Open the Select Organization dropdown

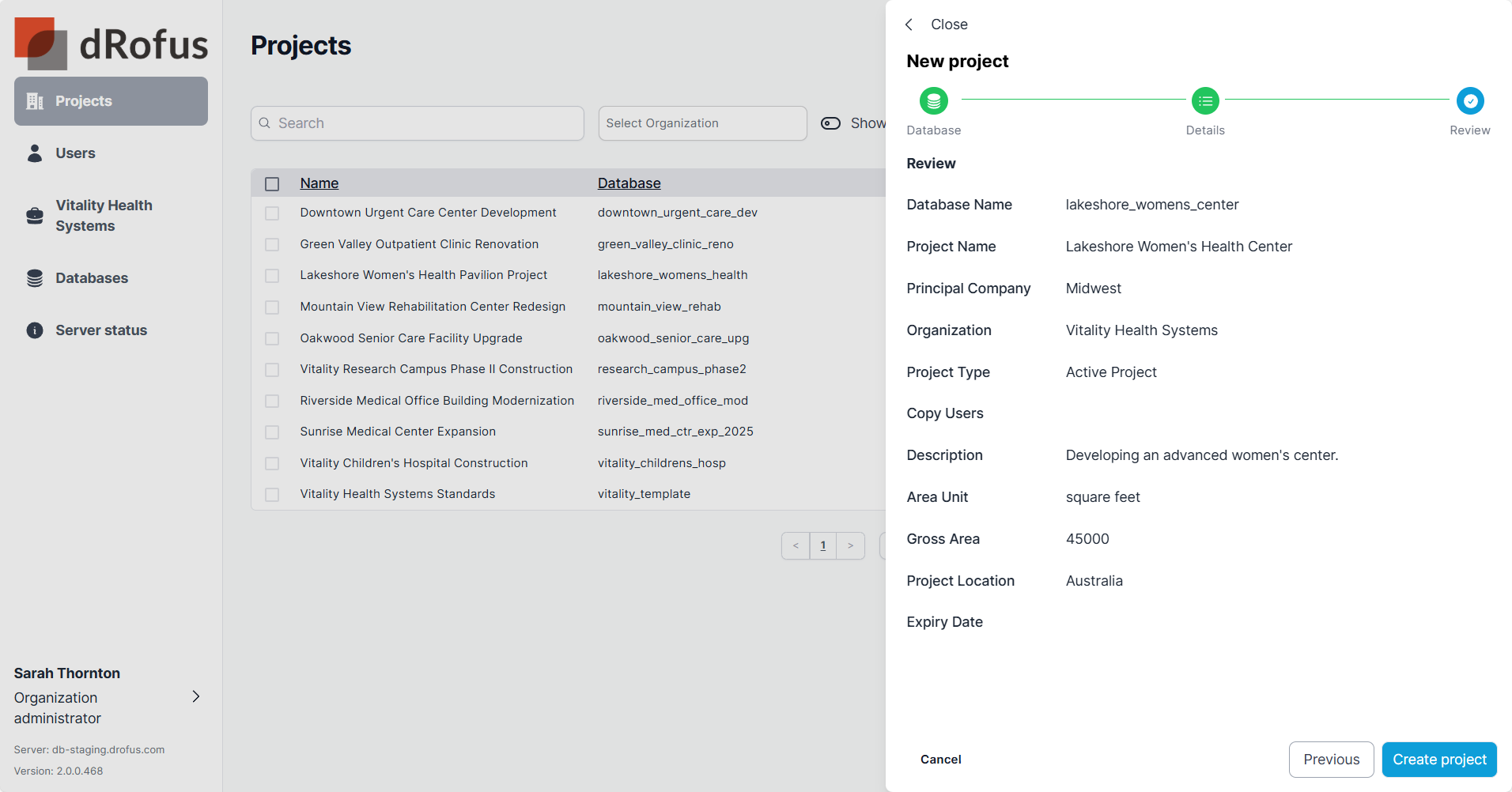(702, 123)
